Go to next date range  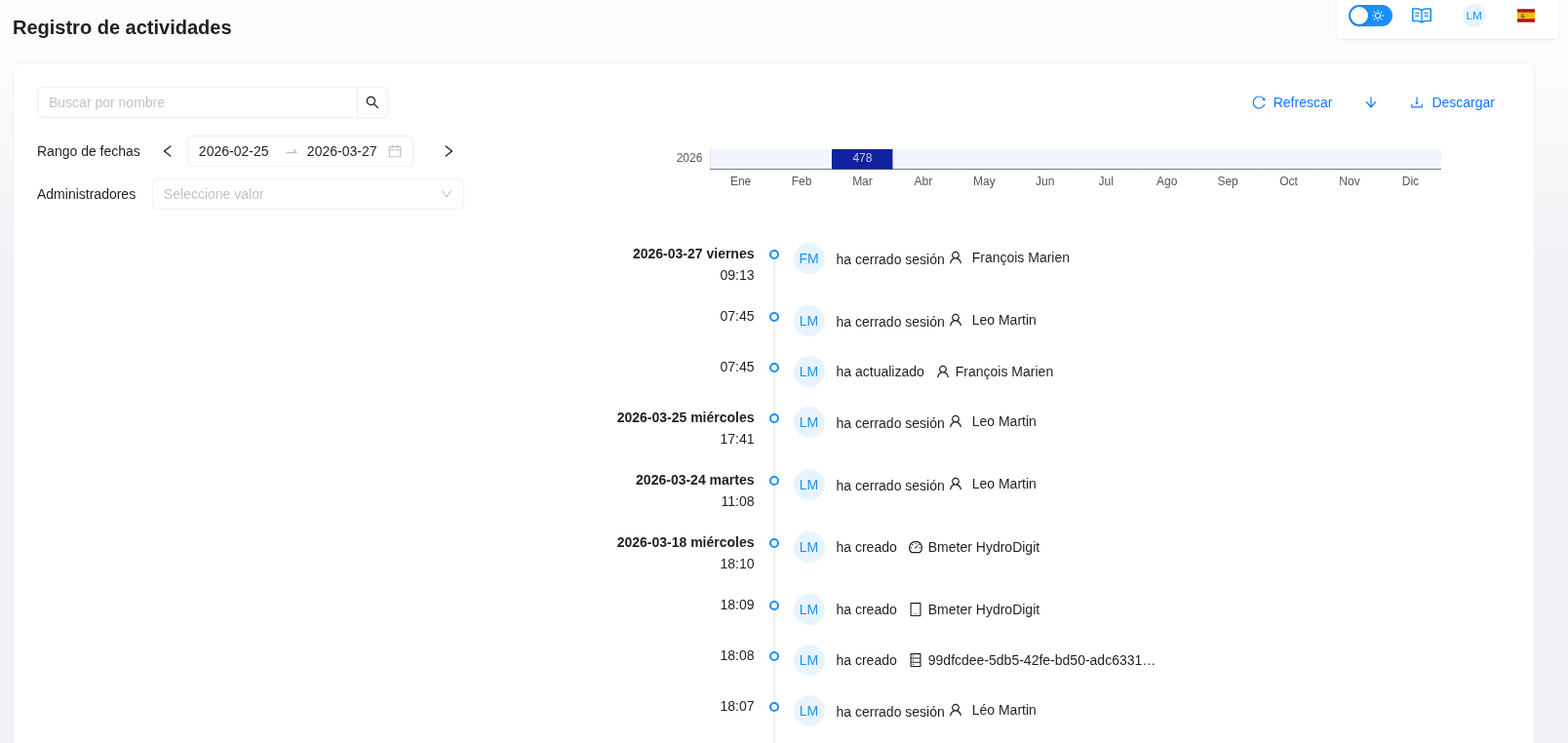[449, 151]
